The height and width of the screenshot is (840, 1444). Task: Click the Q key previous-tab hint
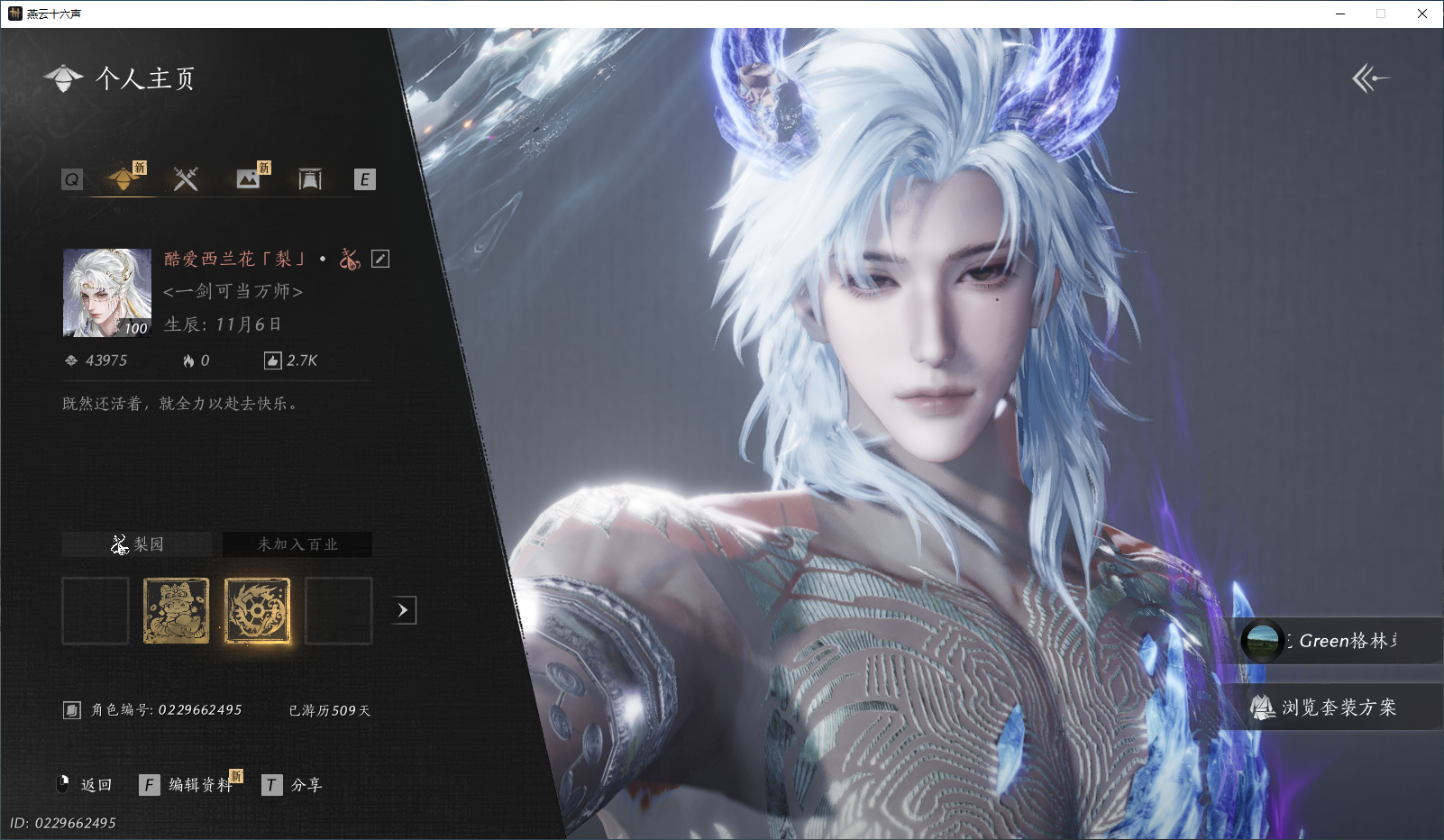click(x=72, y=179)
